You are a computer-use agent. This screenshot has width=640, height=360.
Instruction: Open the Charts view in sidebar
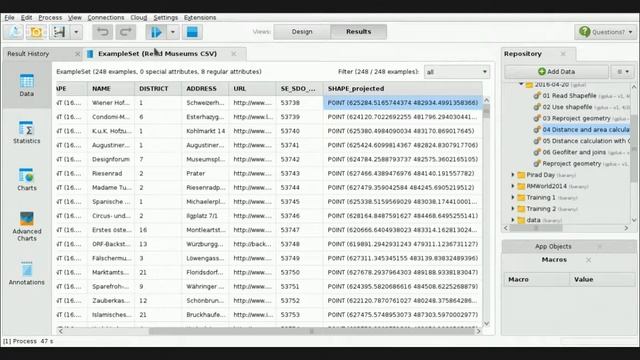27,180
